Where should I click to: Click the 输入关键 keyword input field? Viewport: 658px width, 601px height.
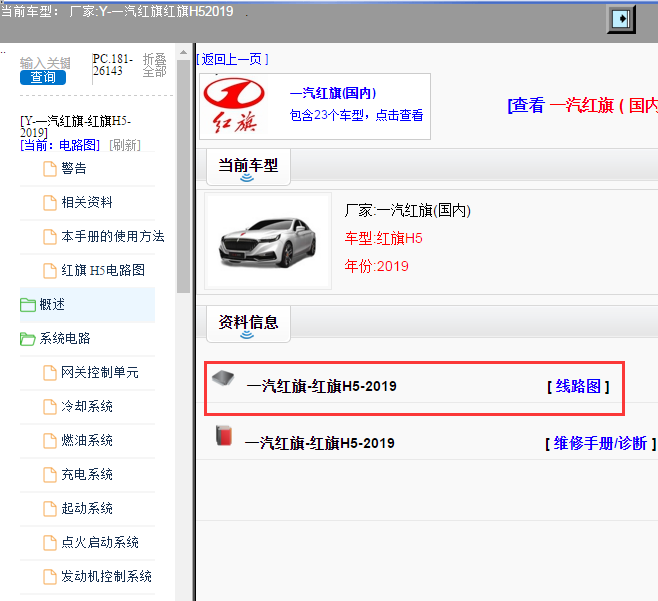(x=45, y=63)
